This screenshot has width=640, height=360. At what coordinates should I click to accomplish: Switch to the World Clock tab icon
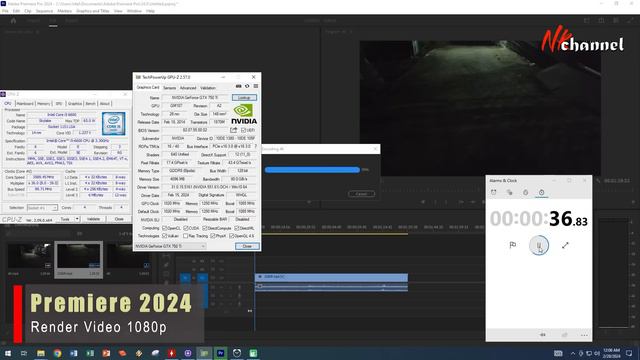(x=509, y=192)
